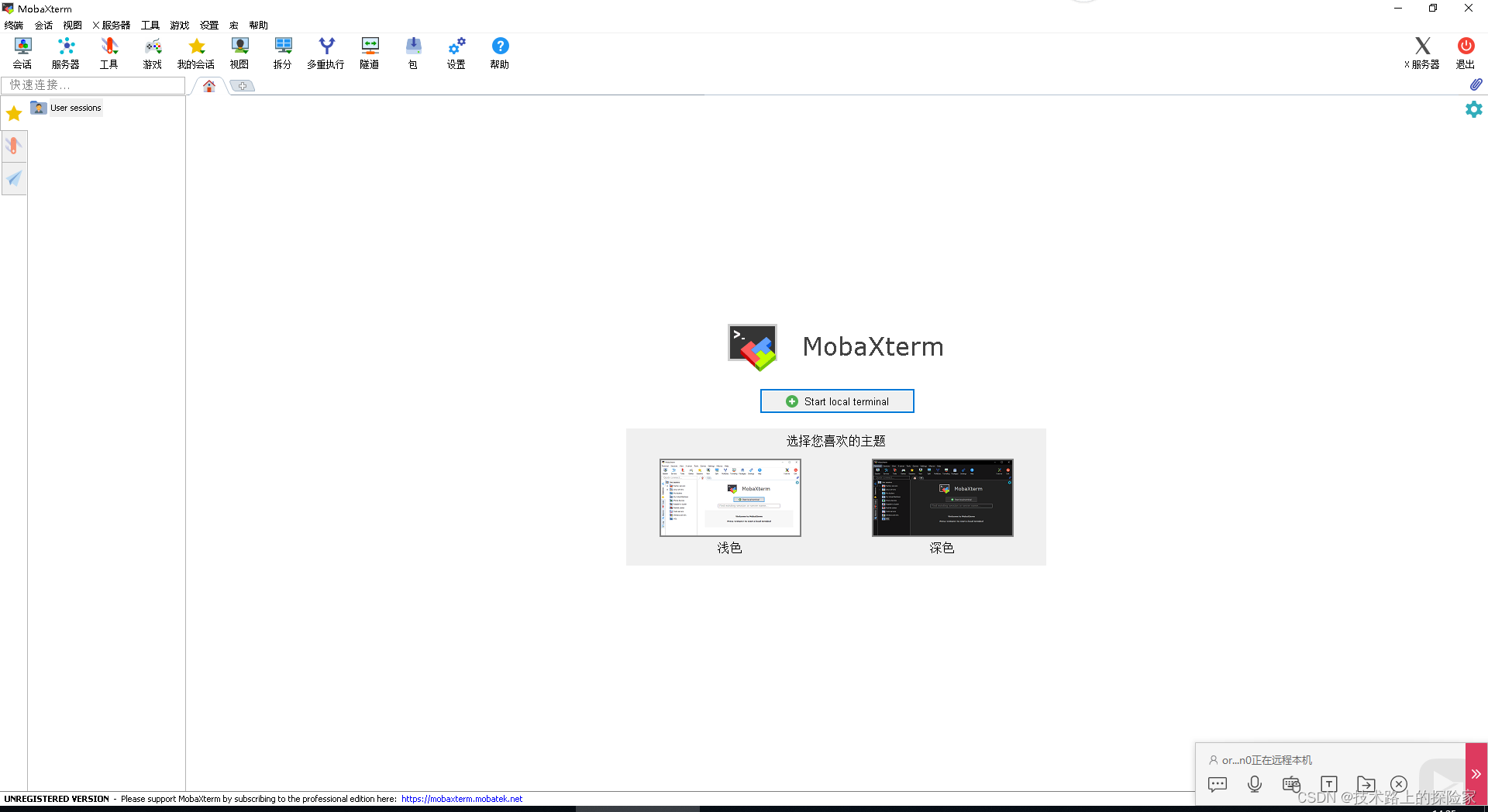This screenshot has height=812, width=1488.
Task: Toggle microphone icon in remote control panel
Action: tap(1255, 784)
